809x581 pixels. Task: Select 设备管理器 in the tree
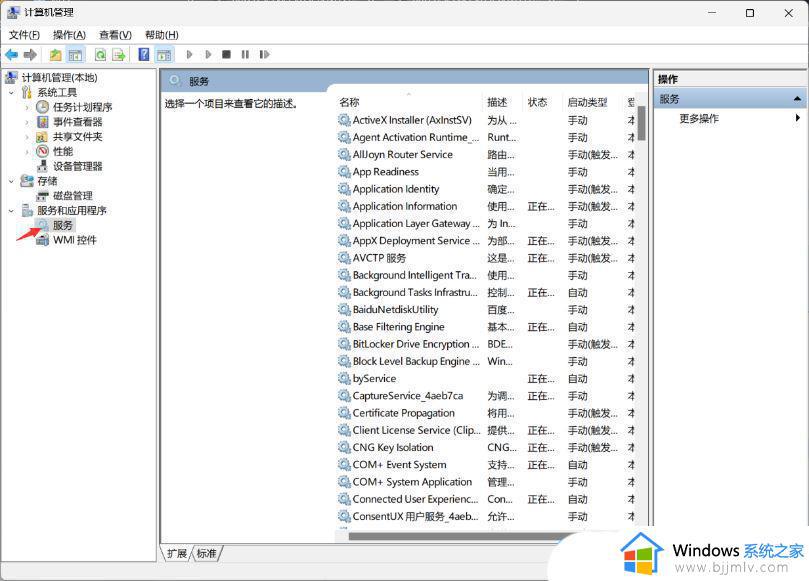[77, 166]
